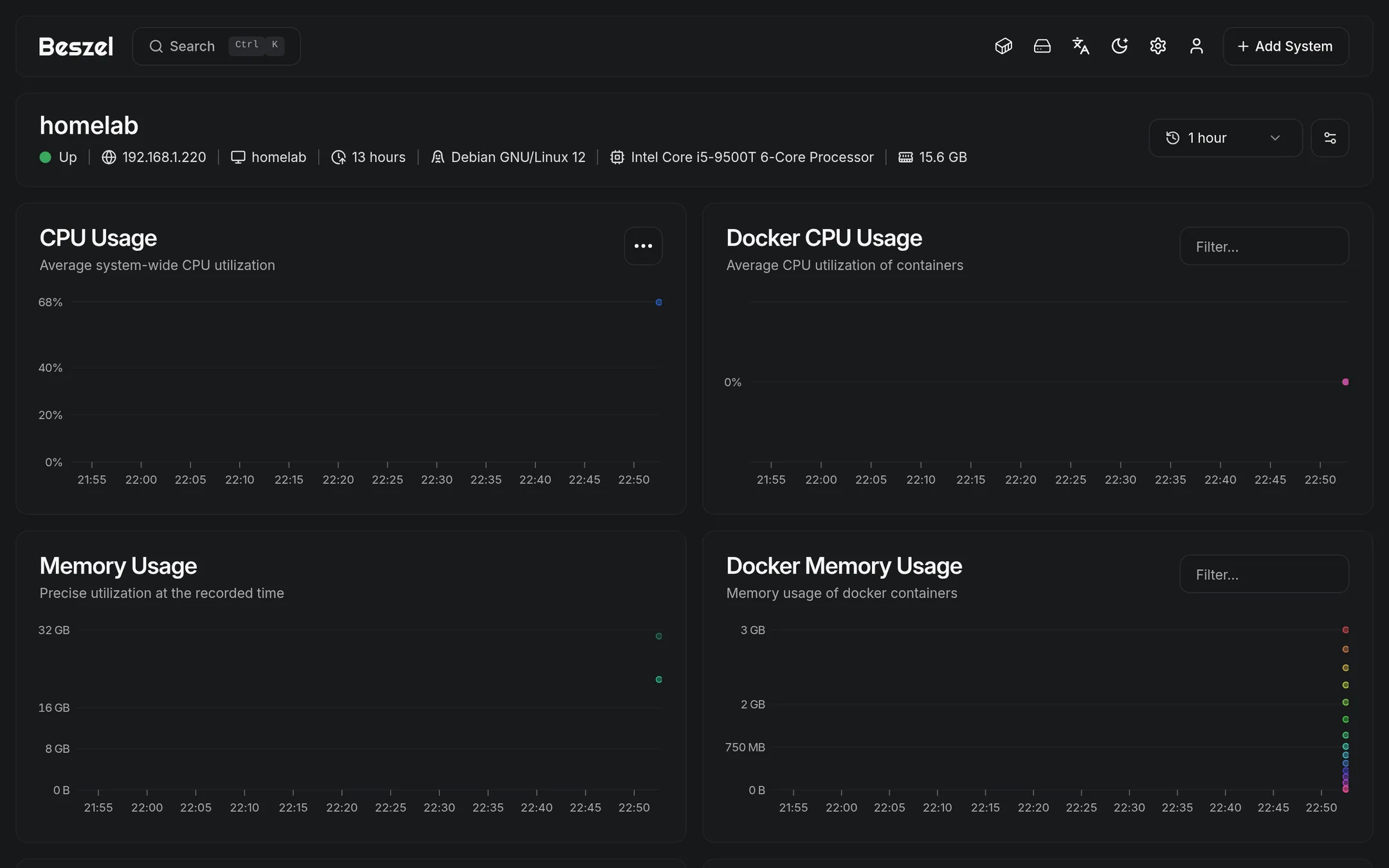
Task: Click the 13 hours uptime text
Action: click(378, 157)
